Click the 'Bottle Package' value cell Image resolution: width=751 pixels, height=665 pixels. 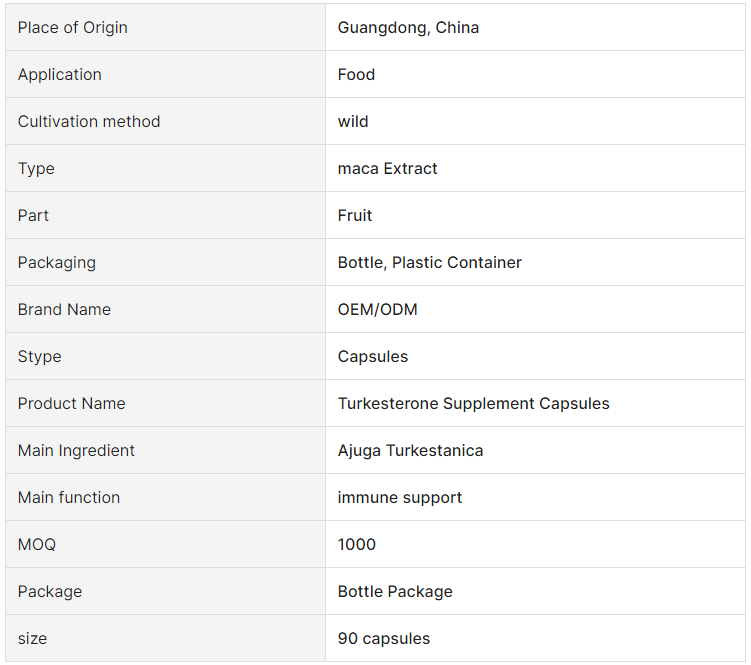click(535, 591)
